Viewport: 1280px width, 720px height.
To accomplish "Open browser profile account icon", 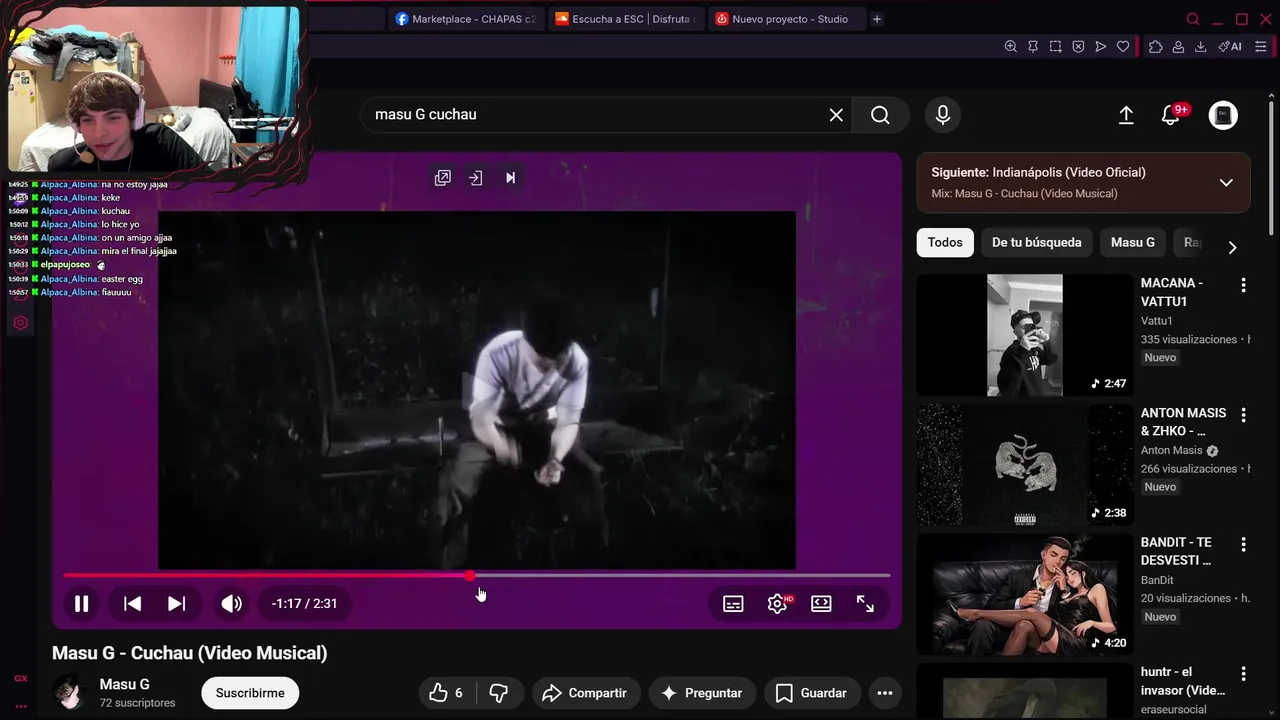I will 1178,46.
